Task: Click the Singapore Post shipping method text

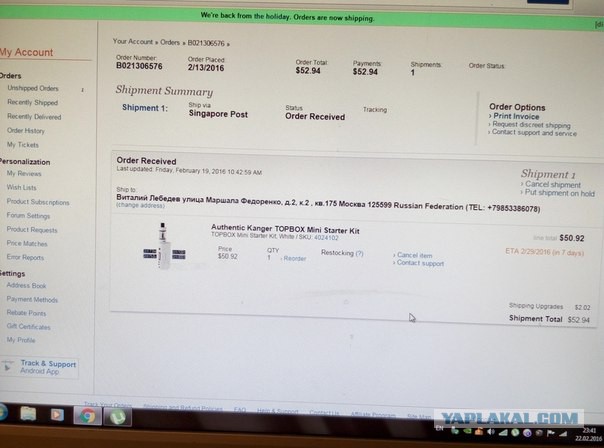Action: coord(218,114)
